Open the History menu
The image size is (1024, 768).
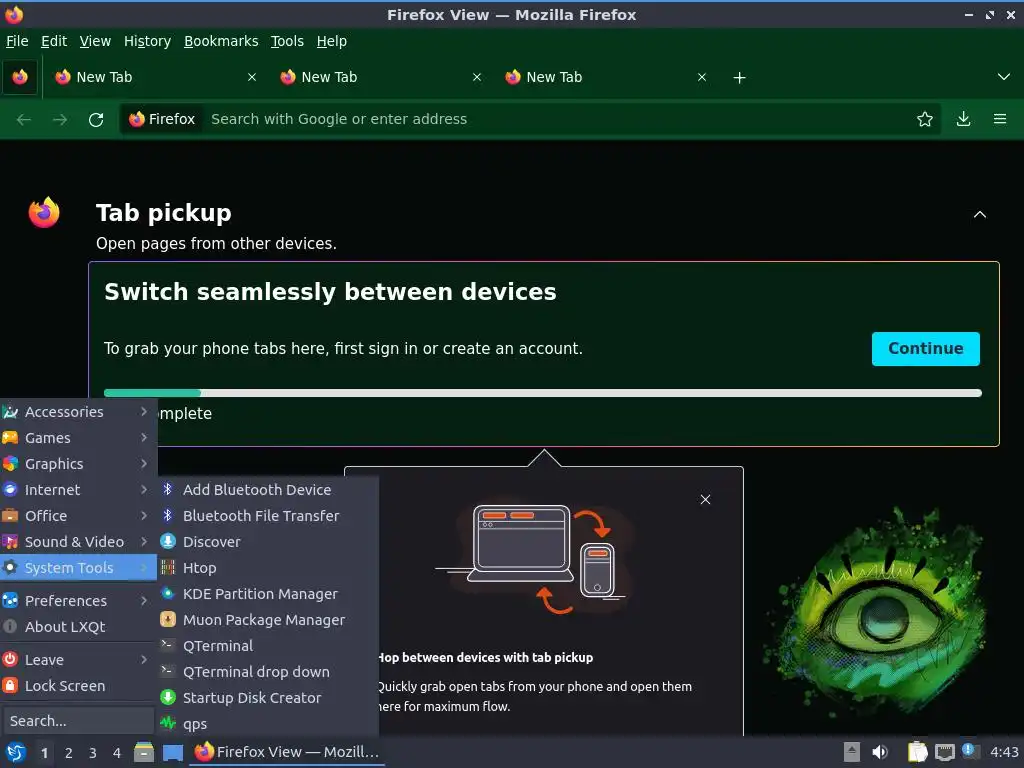(147, 41)
